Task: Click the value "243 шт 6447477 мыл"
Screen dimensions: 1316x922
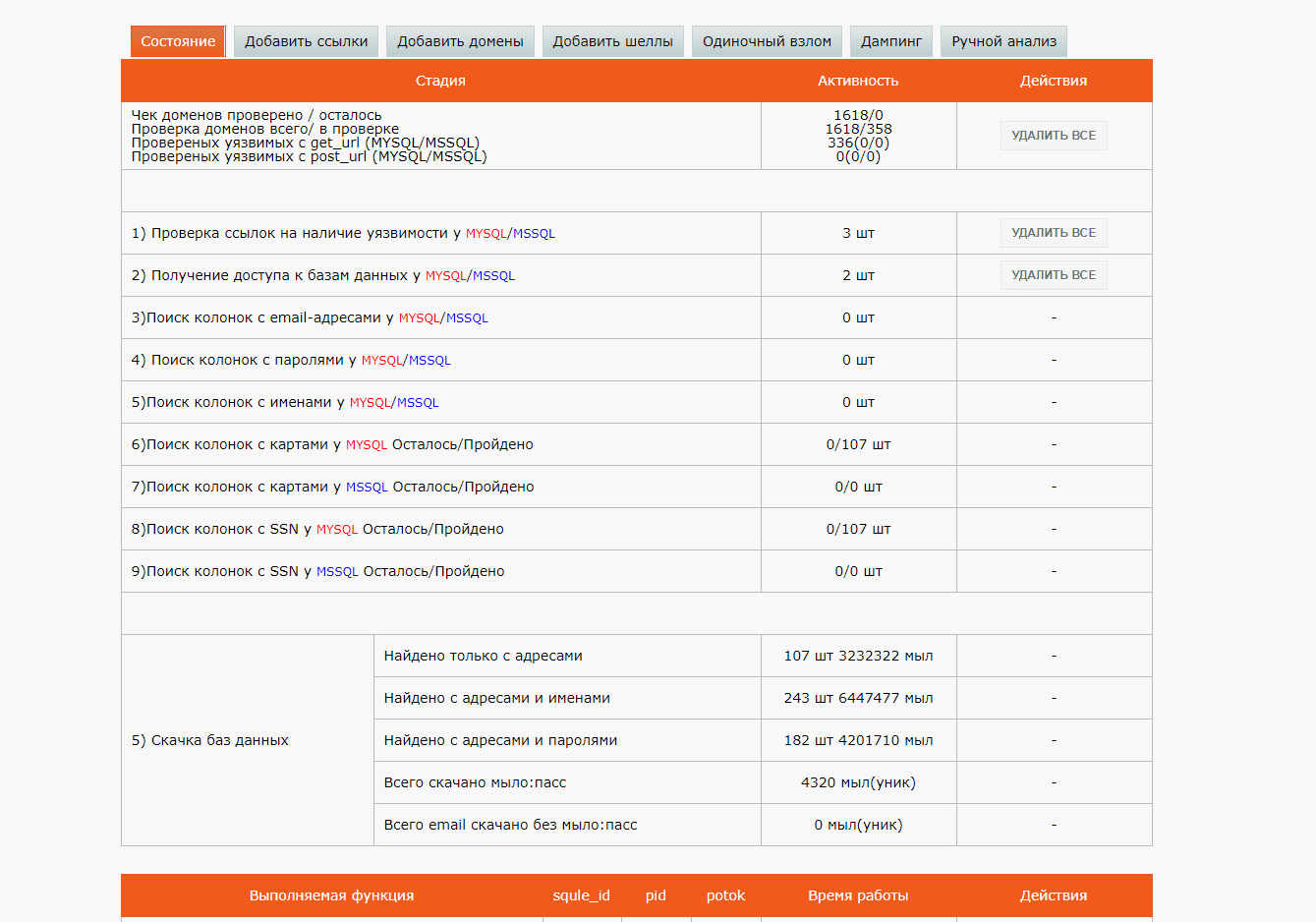Action: [858, 698]
